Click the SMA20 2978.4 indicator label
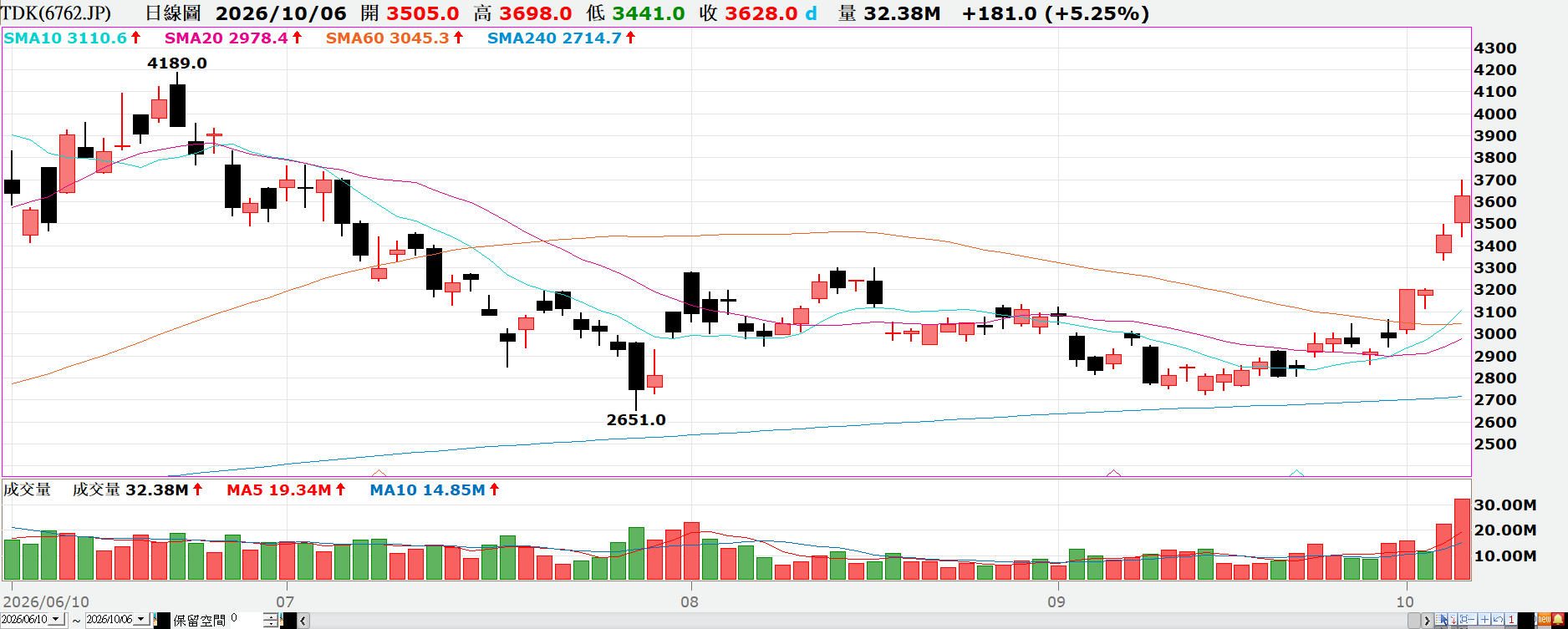1568x629 pixels. 226,38
